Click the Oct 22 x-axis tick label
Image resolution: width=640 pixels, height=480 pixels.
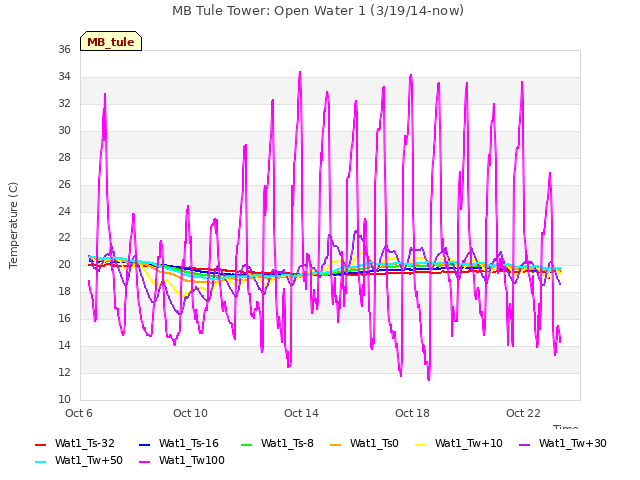pyautogui.click(x=523, y=413)
